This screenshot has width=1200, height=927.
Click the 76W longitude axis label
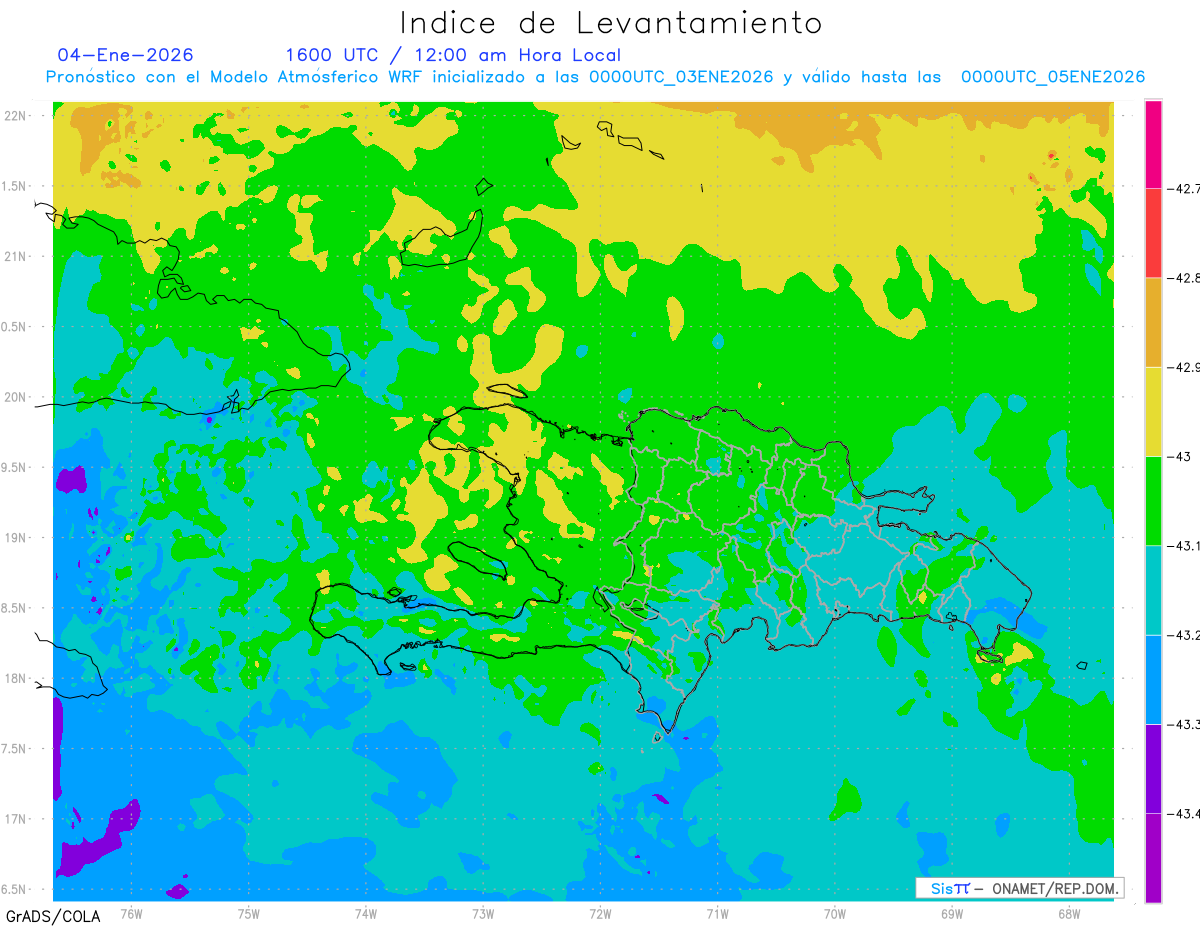pyautogui.click(x=131, y=913)
